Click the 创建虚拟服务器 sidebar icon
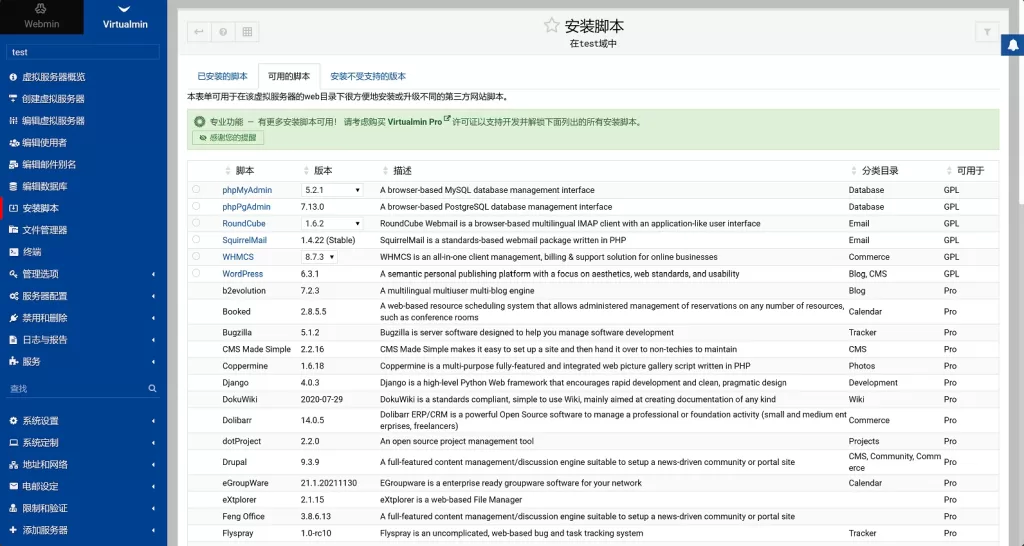 pos(13,99)
